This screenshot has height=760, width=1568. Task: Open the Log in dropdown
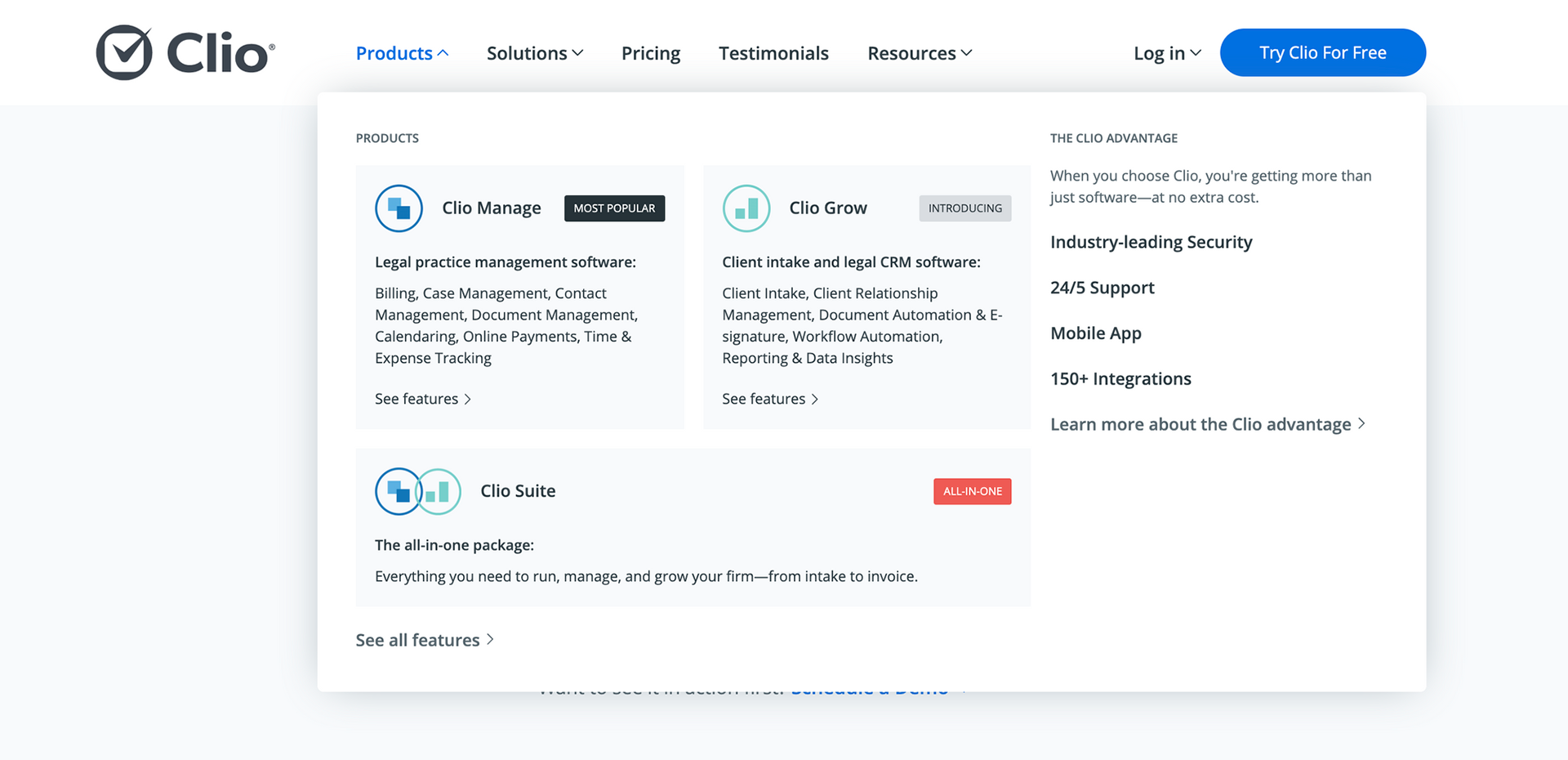1167,53
